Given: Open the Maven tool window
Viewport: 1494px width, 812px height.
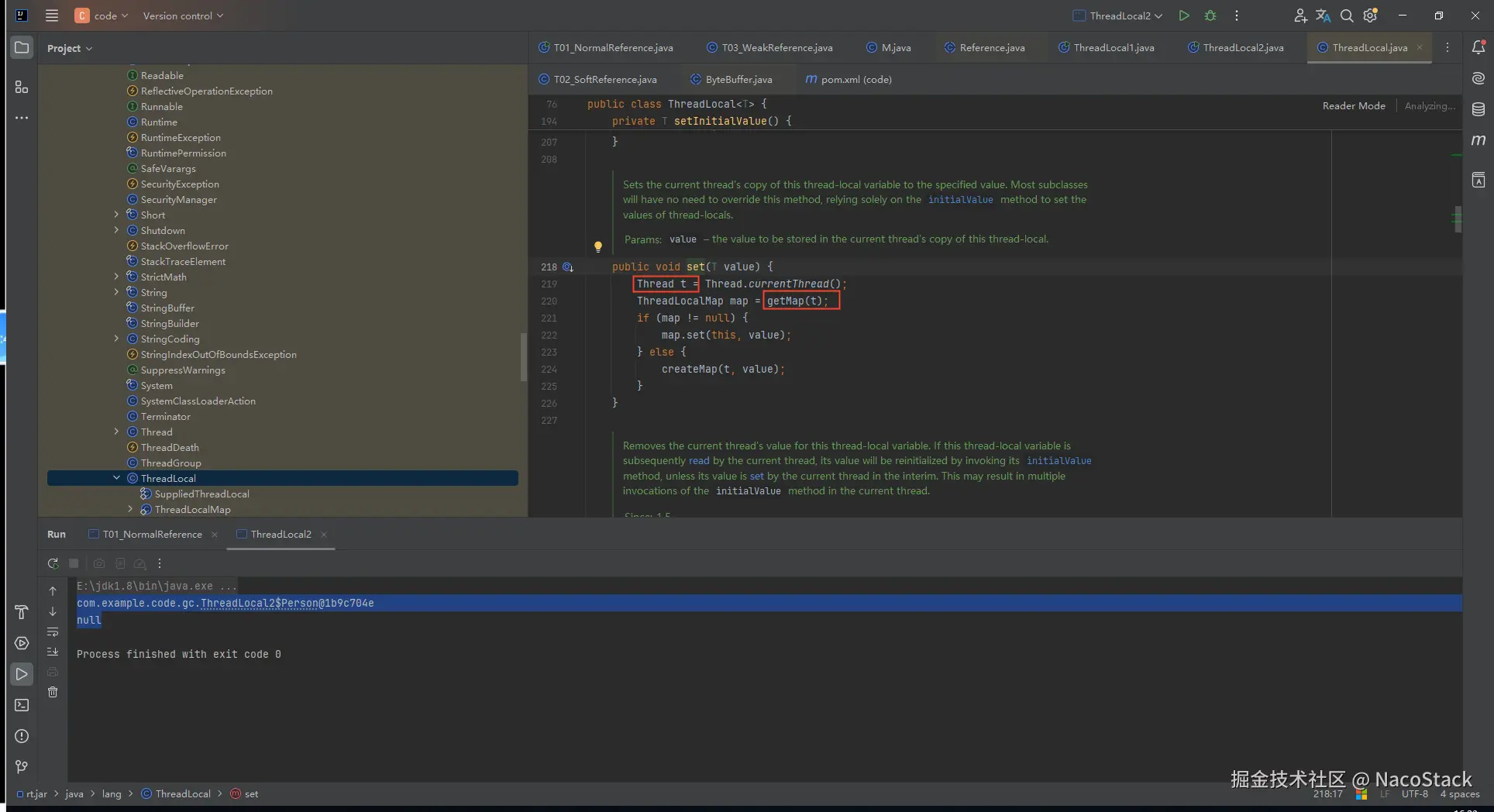Looking at the screenshot, I should (1479, 140).
